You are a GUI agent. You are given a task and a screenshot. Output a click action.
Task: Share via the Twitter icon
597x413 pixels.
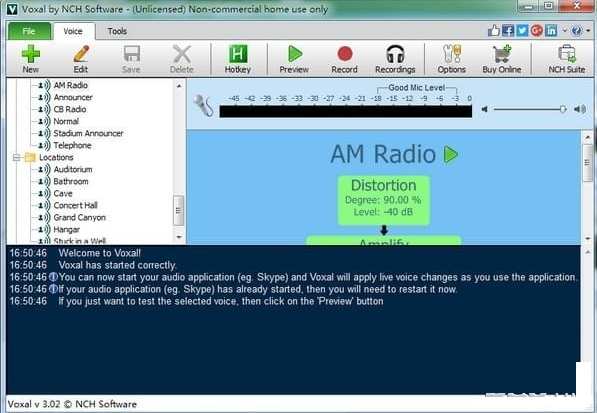pyautogui.click(x=522, y=30)
